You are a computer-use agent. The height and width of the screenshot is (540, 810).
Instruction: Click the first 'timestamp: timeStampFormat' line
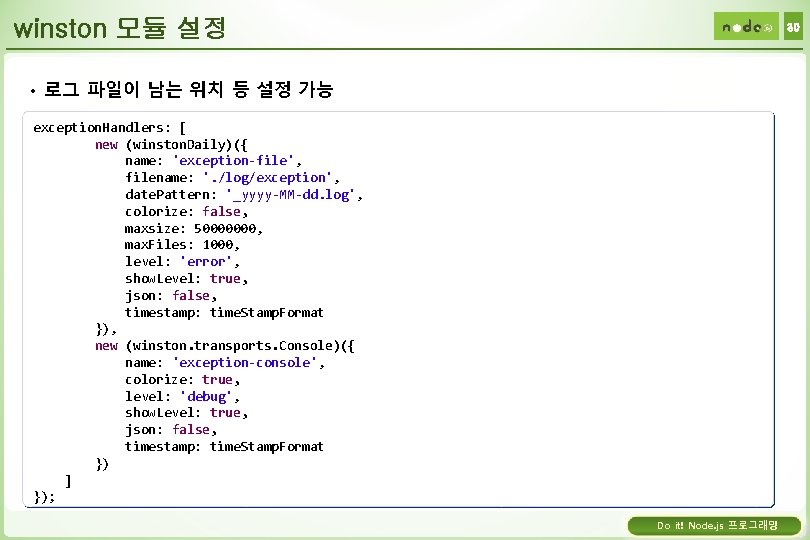224,313
